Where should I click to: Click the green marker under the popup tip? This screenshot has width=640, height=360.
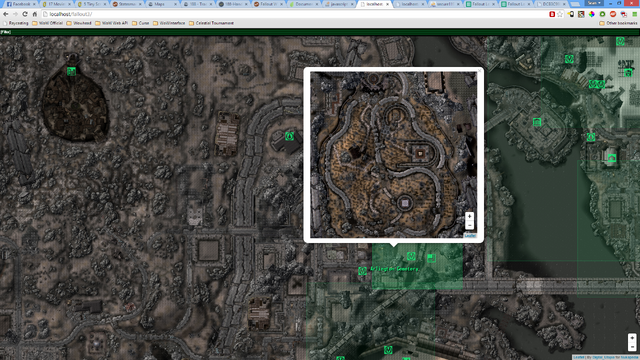tap(411, 256)
